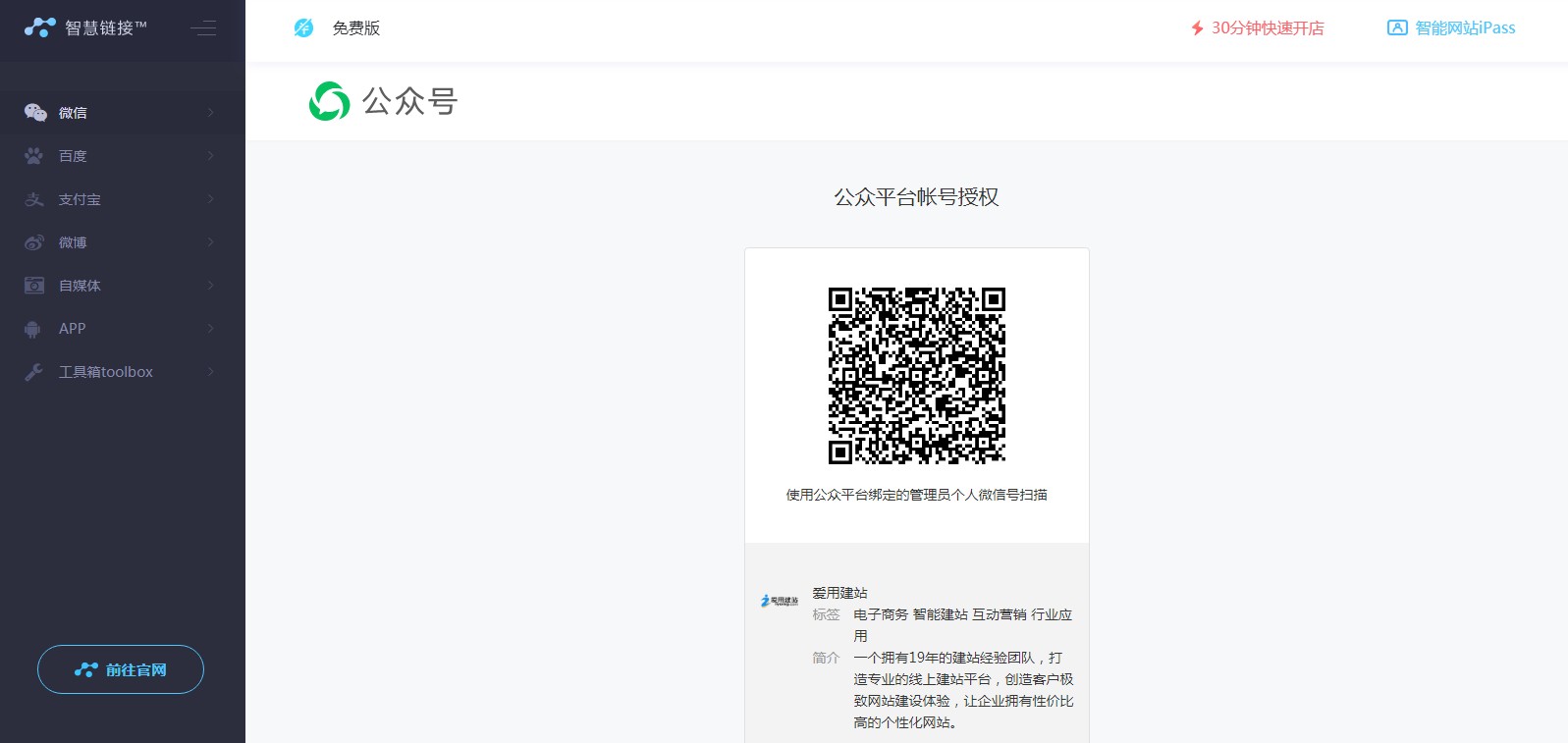The image size is (1568, 743).
Task: Click the free version badge icon
Action: click(303, 27)
